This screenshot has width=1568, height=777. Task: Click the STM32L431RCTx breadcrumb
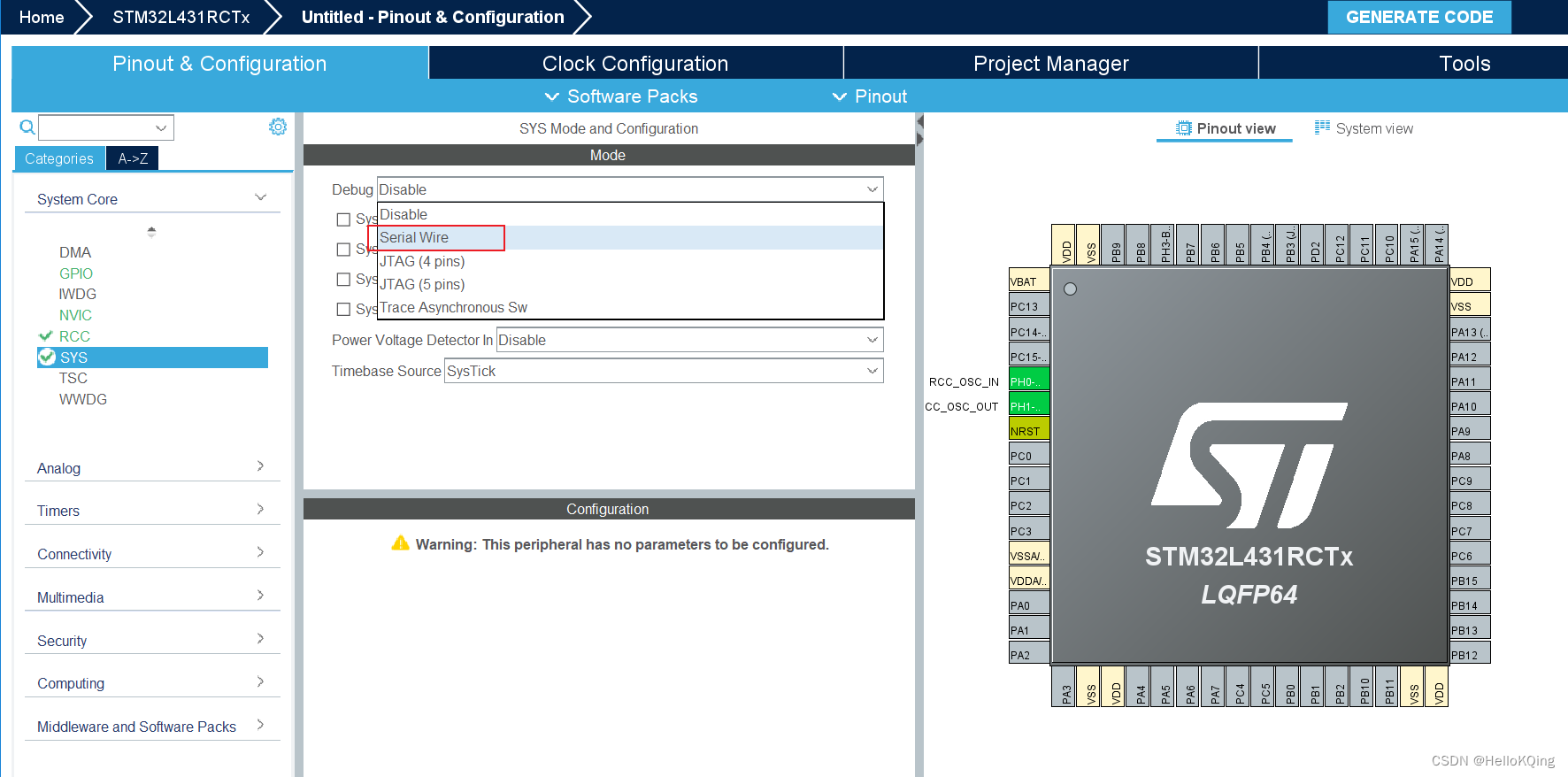[181, 17]
